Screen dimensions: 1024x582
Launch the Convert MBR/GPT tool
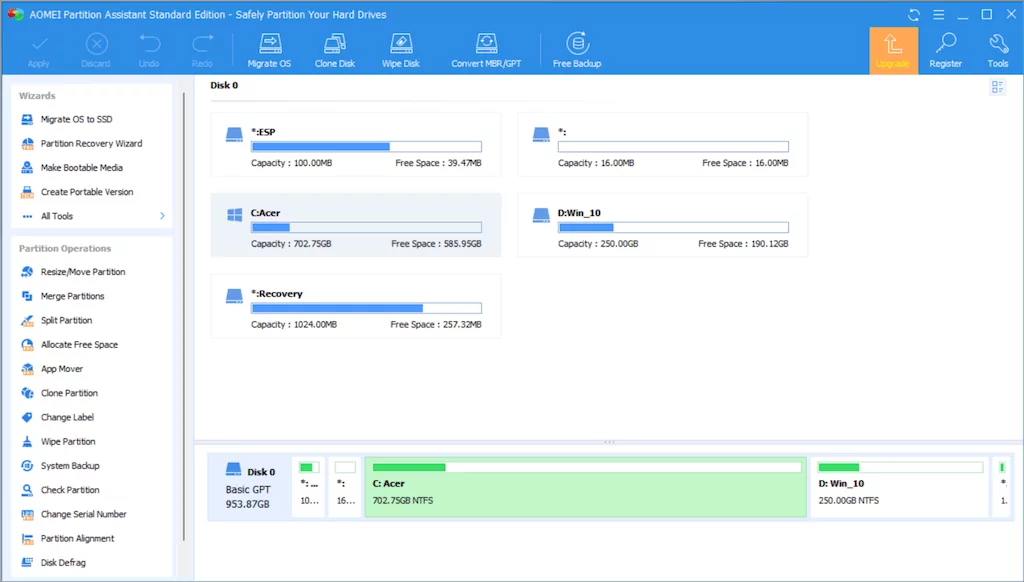click(486, 50)
